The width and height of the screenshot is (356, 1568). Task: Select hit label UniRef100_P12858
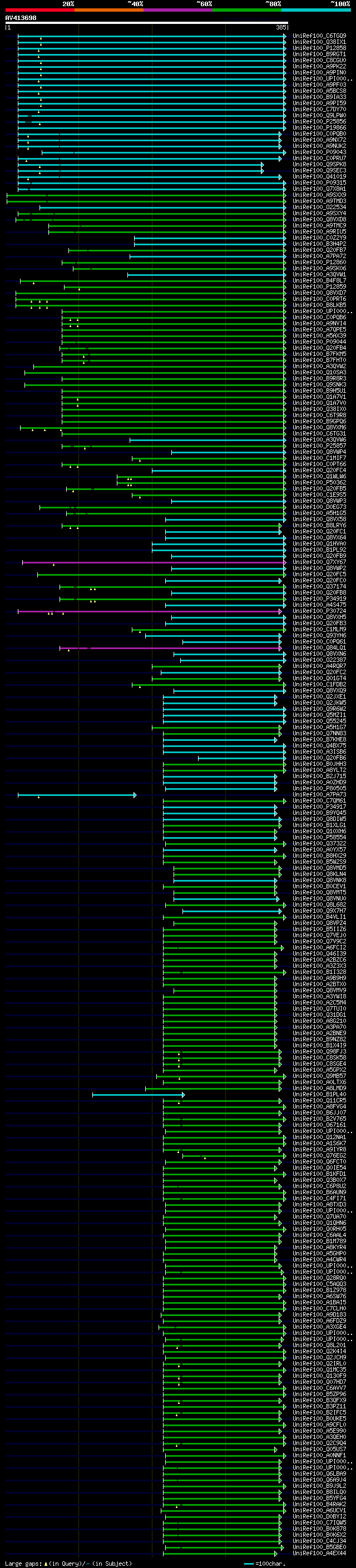coord(319,48)
